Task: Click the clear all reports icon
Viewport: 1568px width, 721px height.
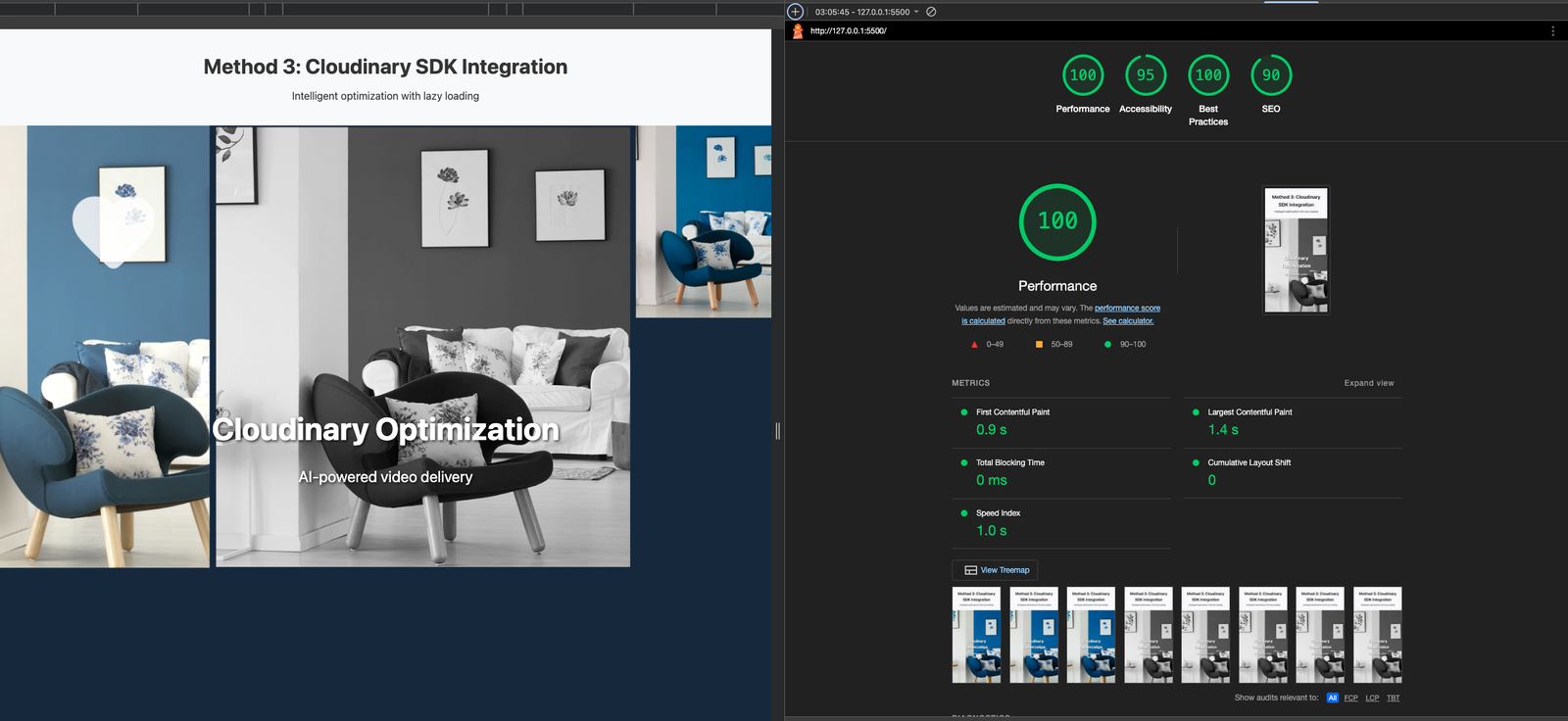Action: 931,12
